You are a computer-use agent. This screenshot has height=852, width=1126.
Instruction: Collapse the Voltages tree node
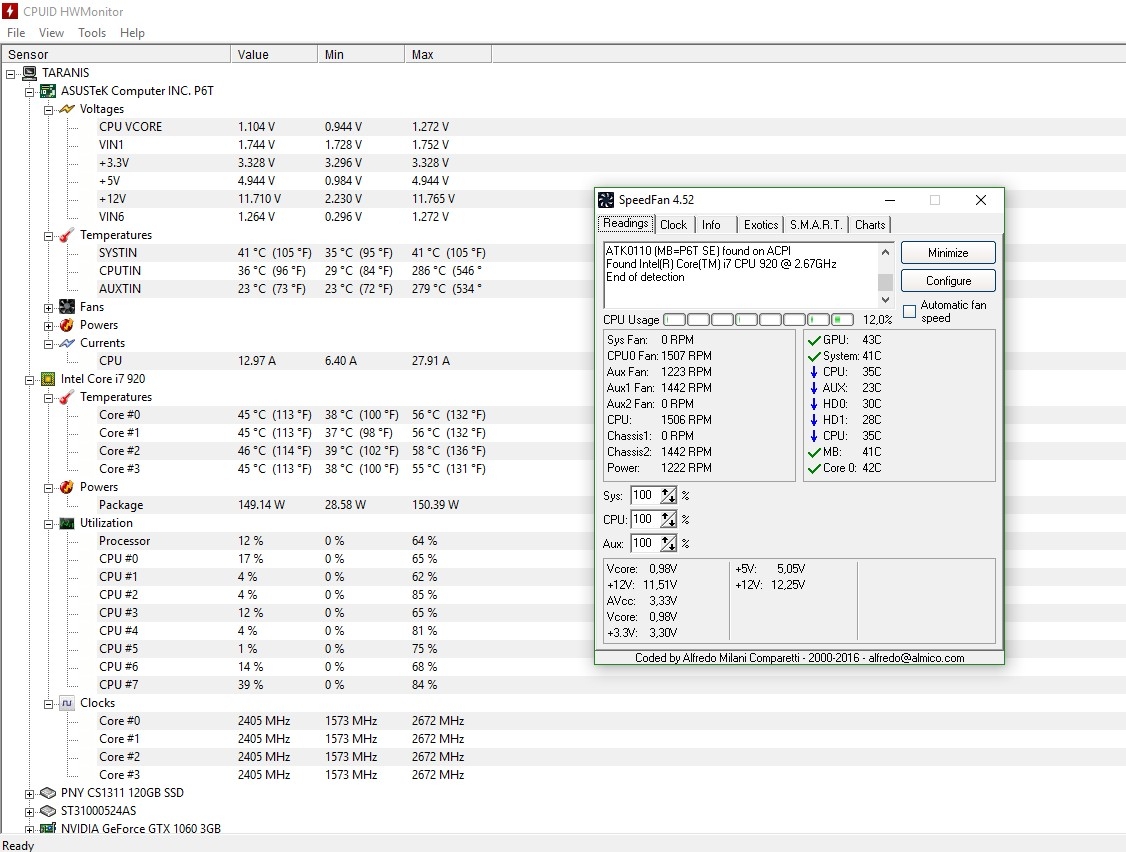pyautogui.click(x=48, y=109)
